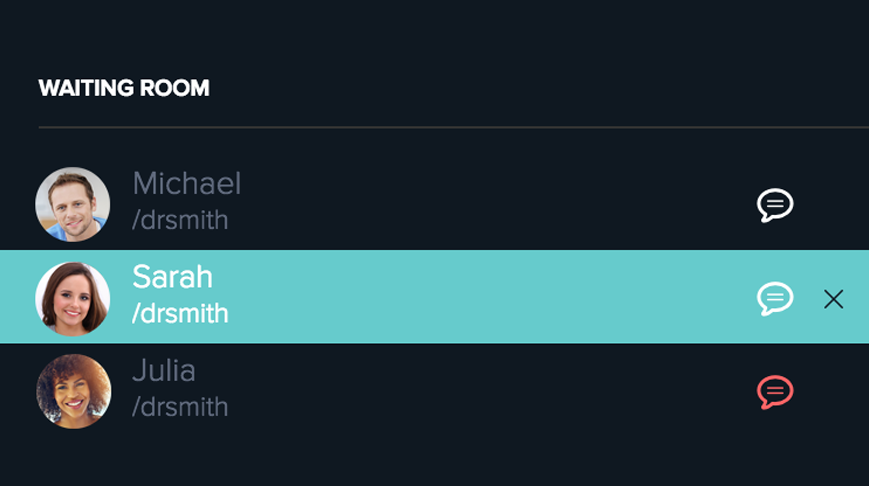The image size is (869, 486).
Task: Select the name Michael in the list
Action: coord(187,184)
